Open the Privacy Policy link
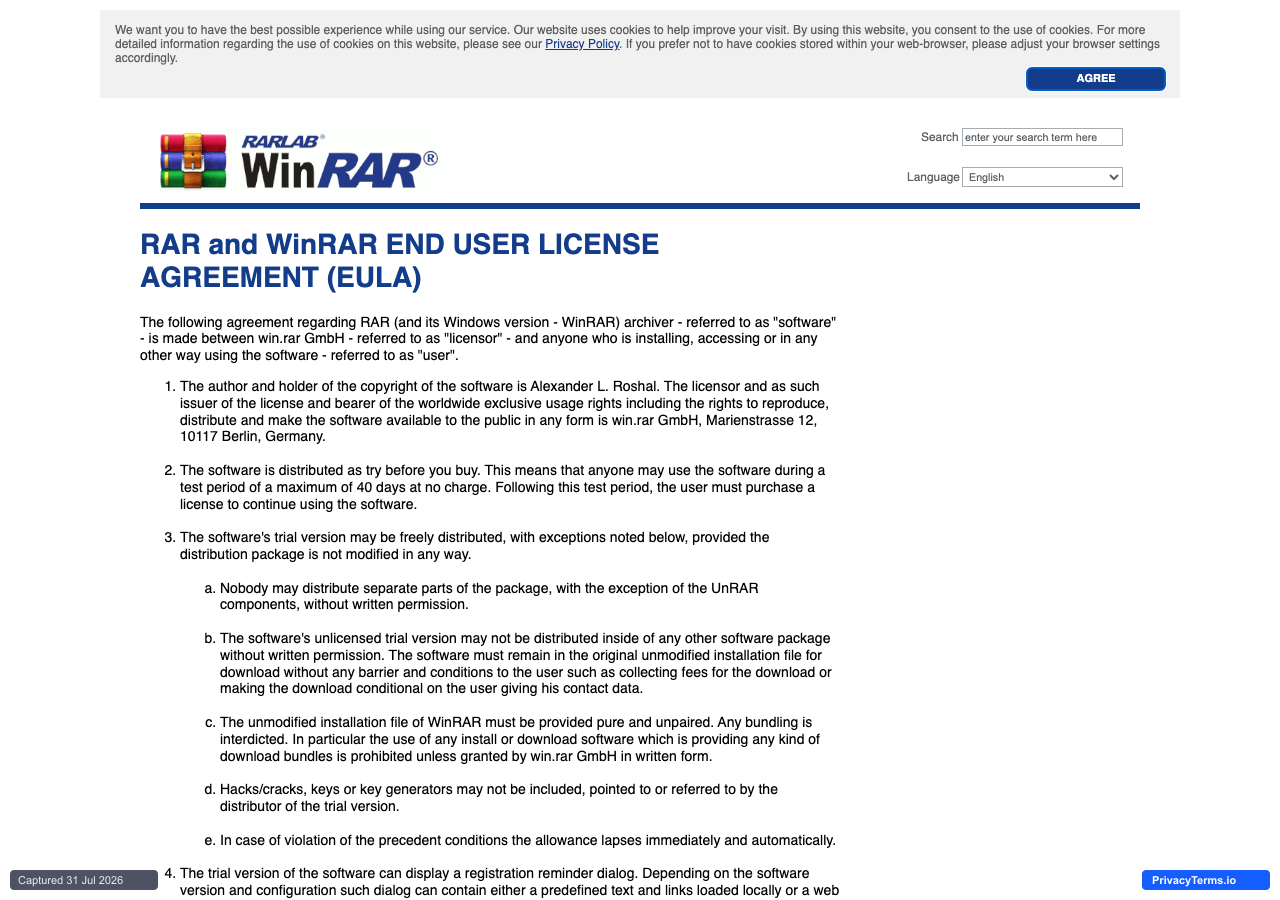1280x900 pixels. tap(582, 44)
